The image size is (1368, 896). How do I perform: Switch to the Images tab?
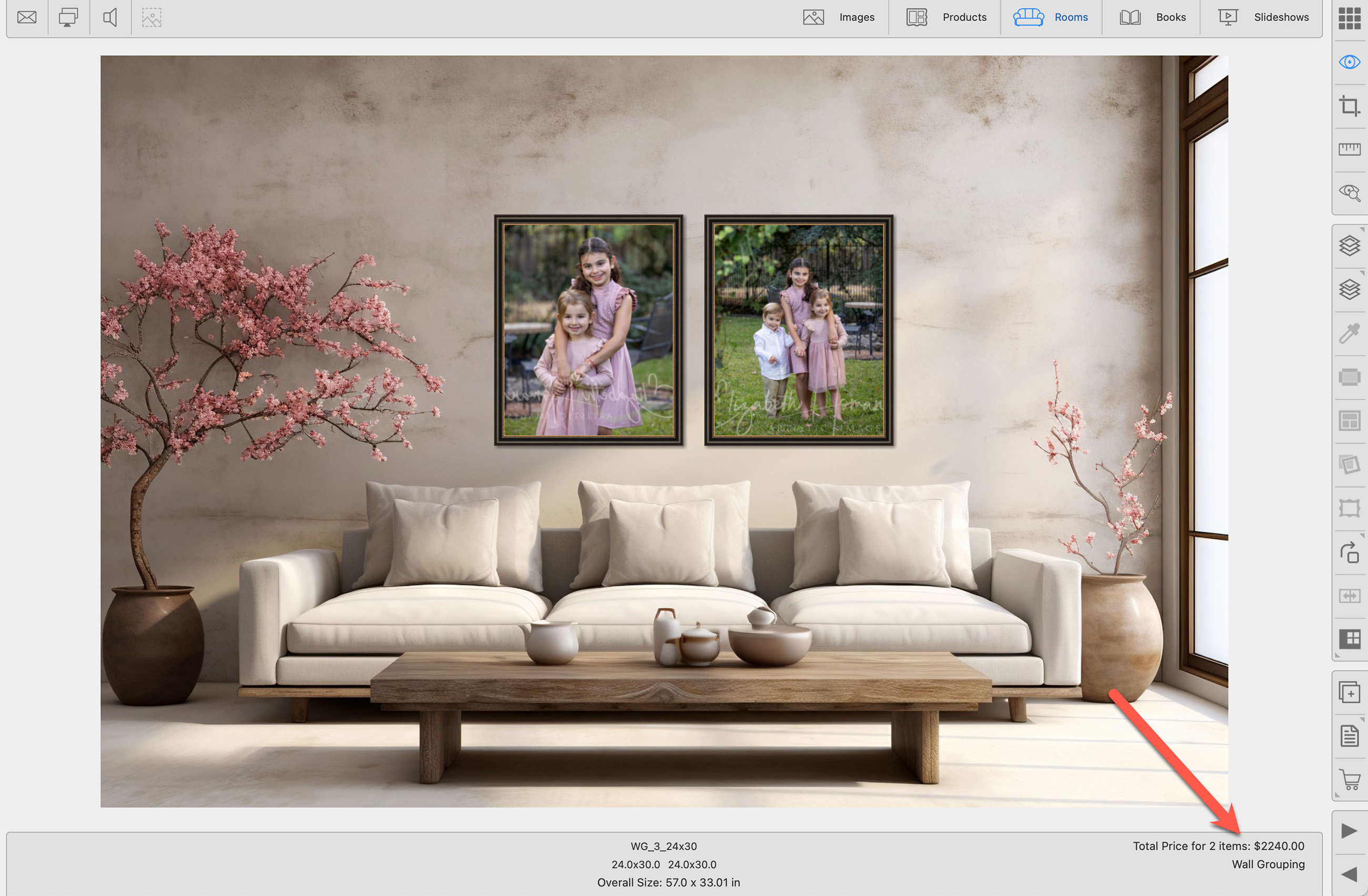[839, 17]
